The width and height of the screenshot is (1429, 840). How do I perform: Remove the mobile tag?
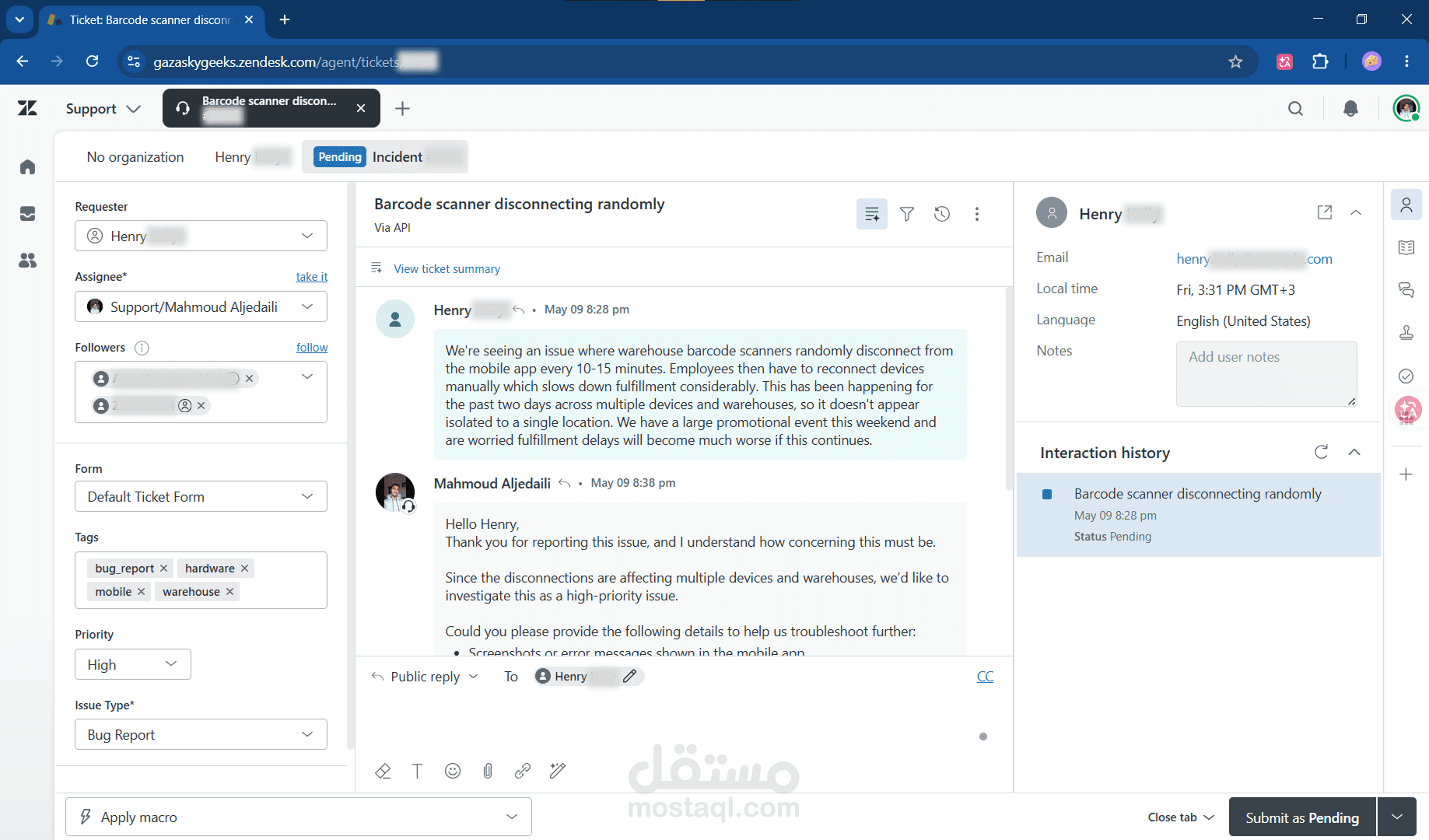141,592
